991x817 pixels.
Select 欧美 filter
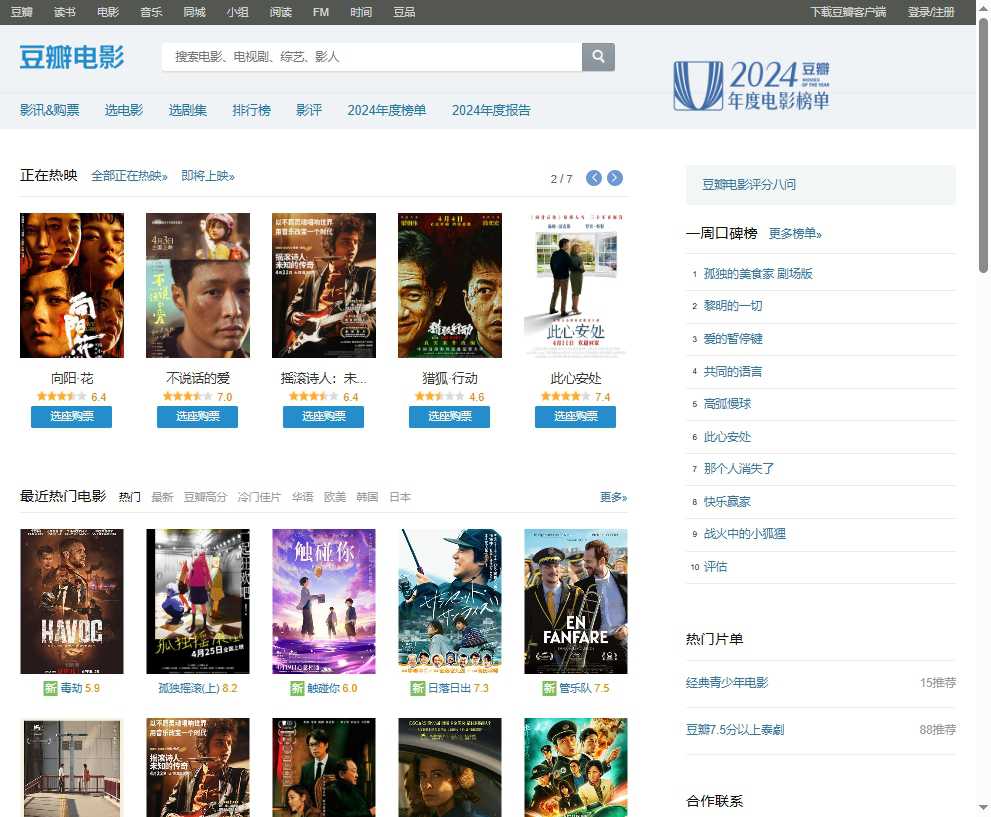335,497
